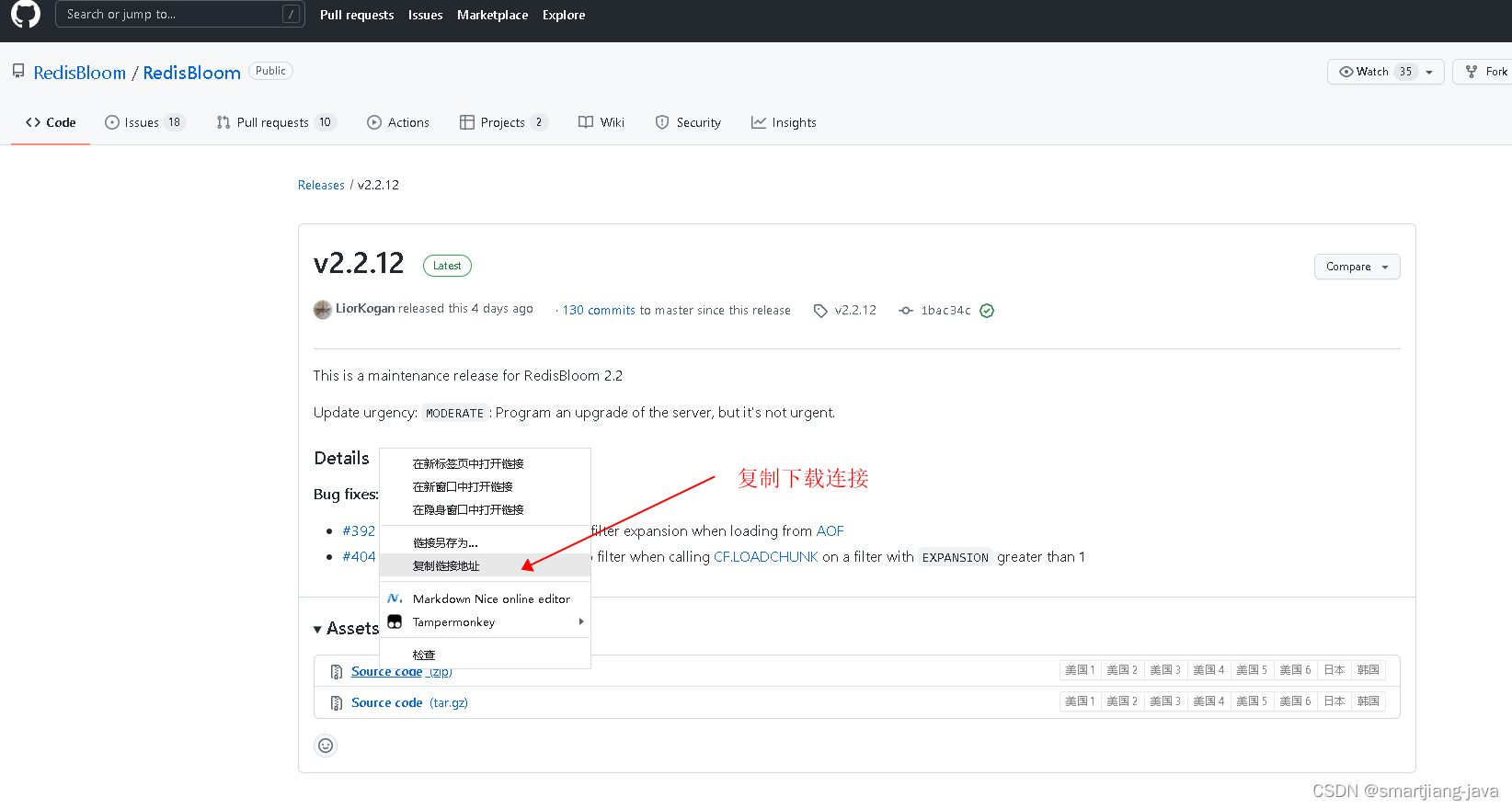The width and height of the screenshot is (1512, 809).
Task: Open the 130 commits link
Action: click(599, 311)
